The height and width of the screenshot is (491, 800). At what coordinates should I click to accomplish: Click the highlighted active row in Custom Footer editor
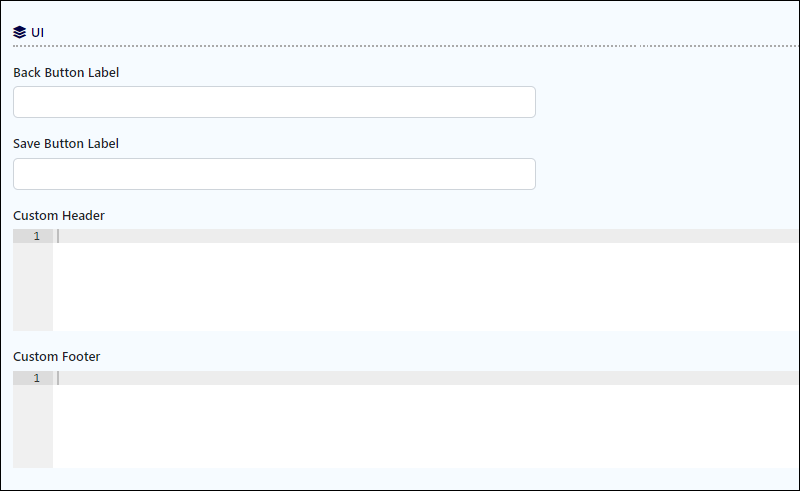[426, 378]
